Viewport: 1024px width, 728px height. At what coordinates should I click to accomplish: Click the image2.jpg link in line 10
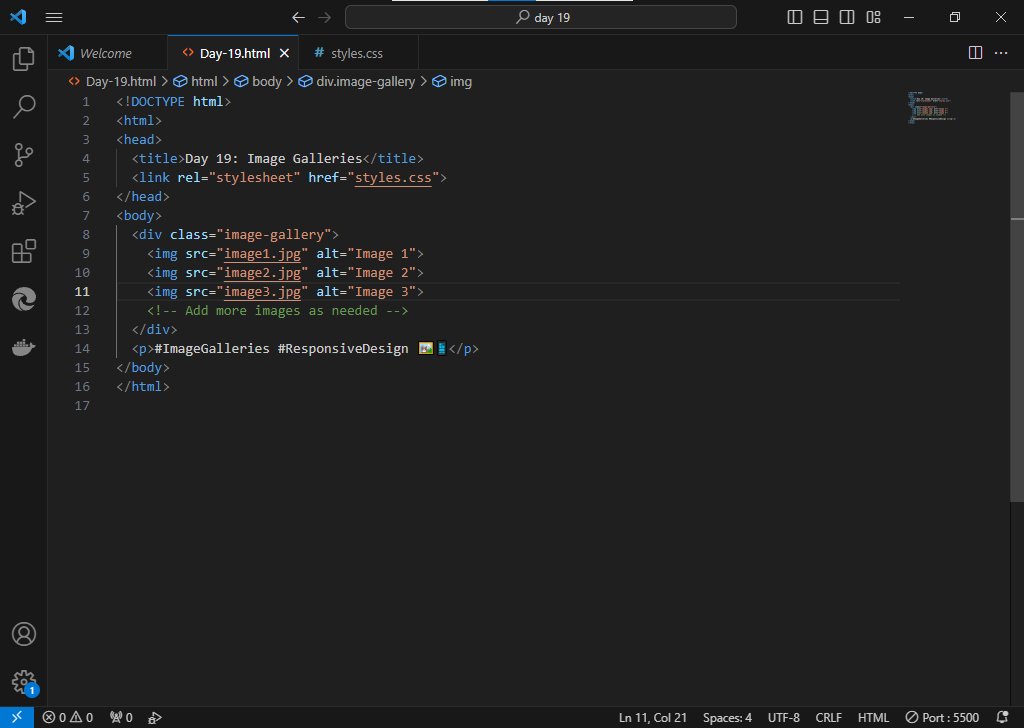tap(263, 272)
